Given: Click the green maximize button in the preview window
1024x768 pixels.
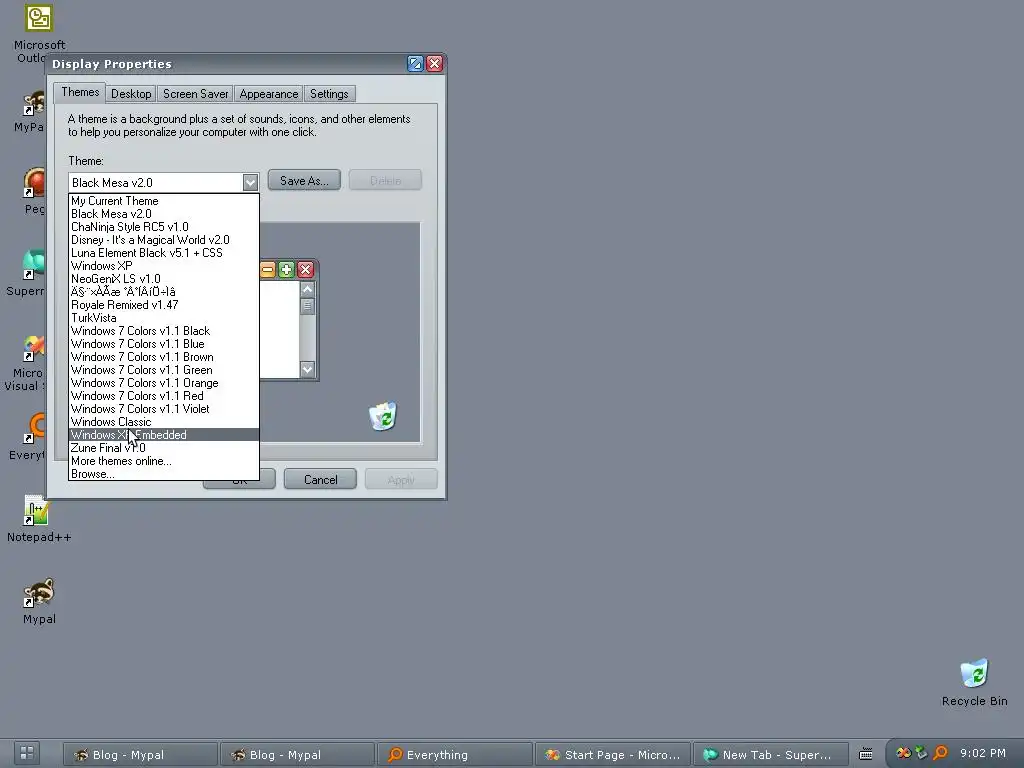Looking at the screenshot, I should 286,270.
